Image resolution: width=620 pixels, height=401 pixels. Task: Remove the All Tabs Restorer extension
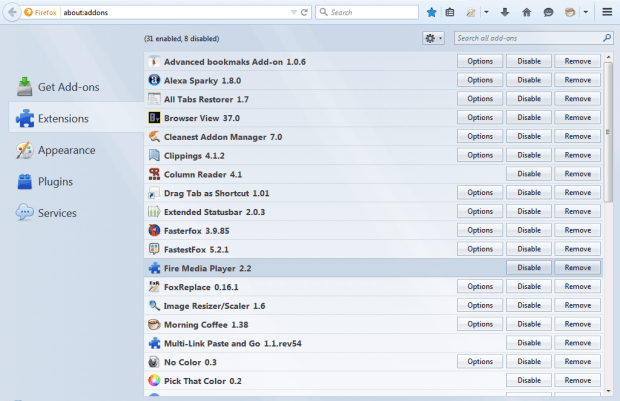coord(577,99)
